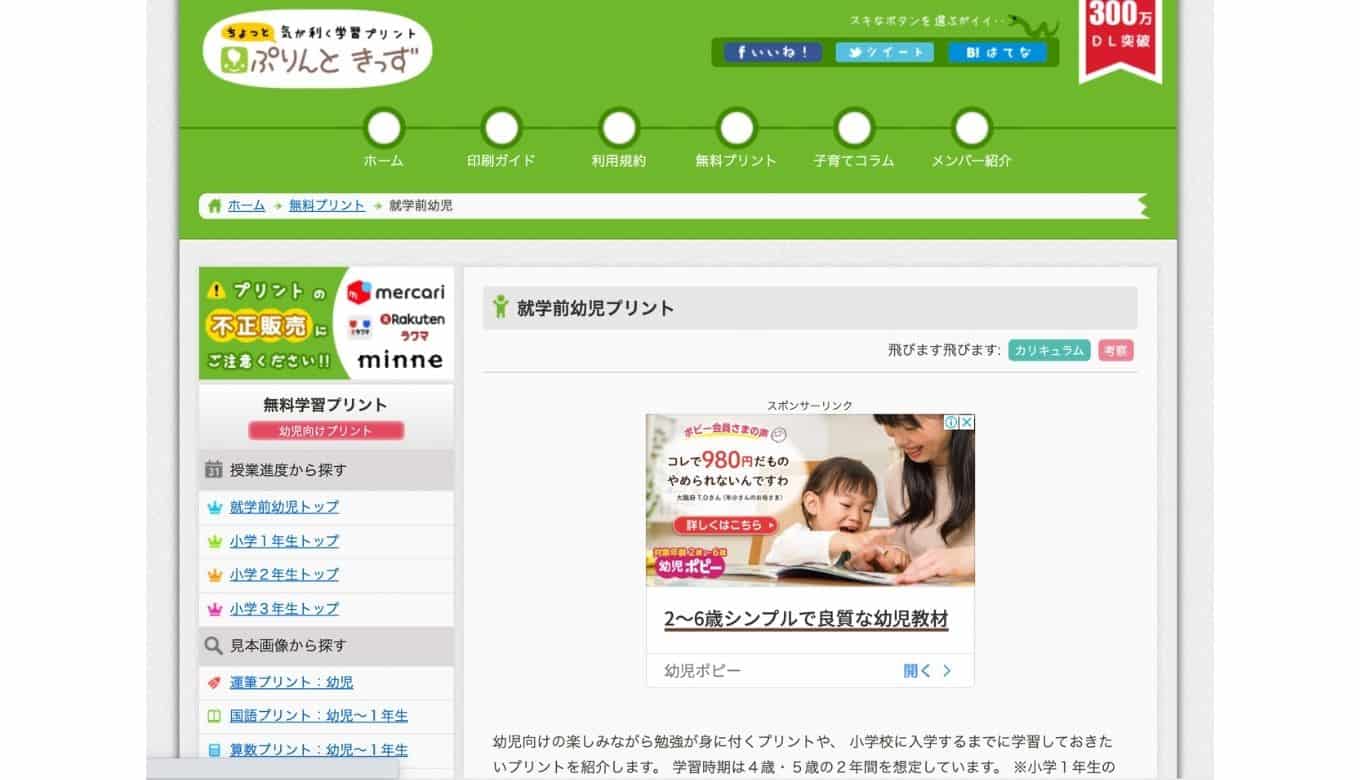Open メンバー紹介 from the navigation menu
The image size is (1360, 780).
click(969, 158)
